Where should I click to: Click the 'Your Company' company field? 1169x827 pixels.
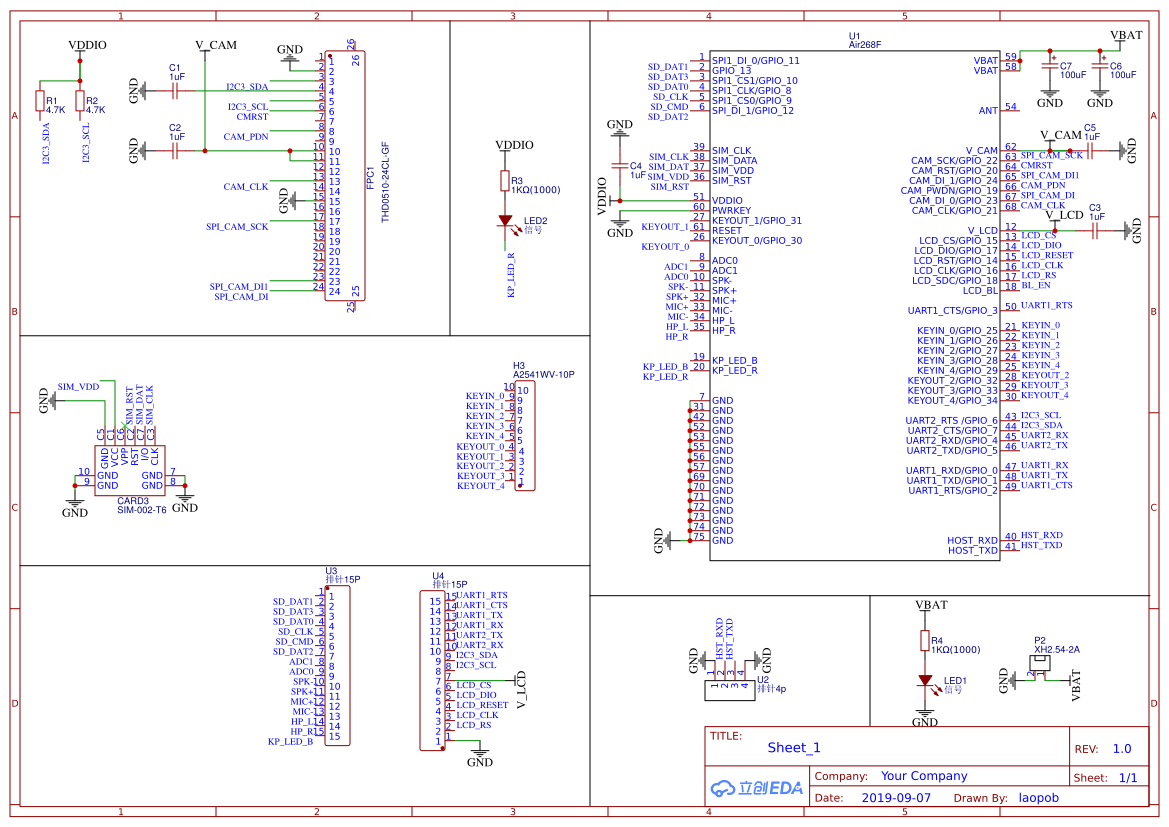tap(924, 776)
